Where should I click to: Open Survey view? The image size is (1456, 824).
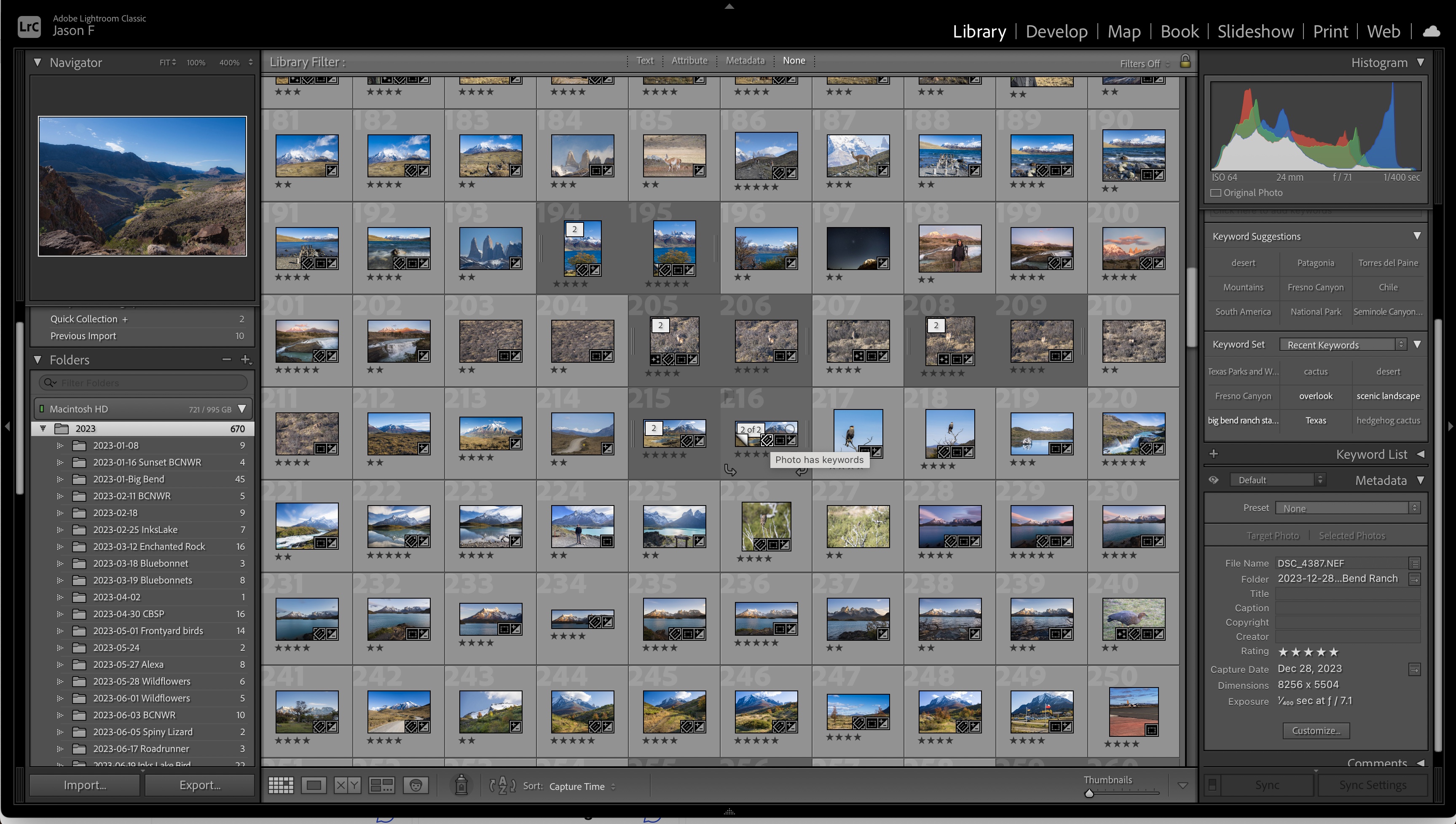381,786
